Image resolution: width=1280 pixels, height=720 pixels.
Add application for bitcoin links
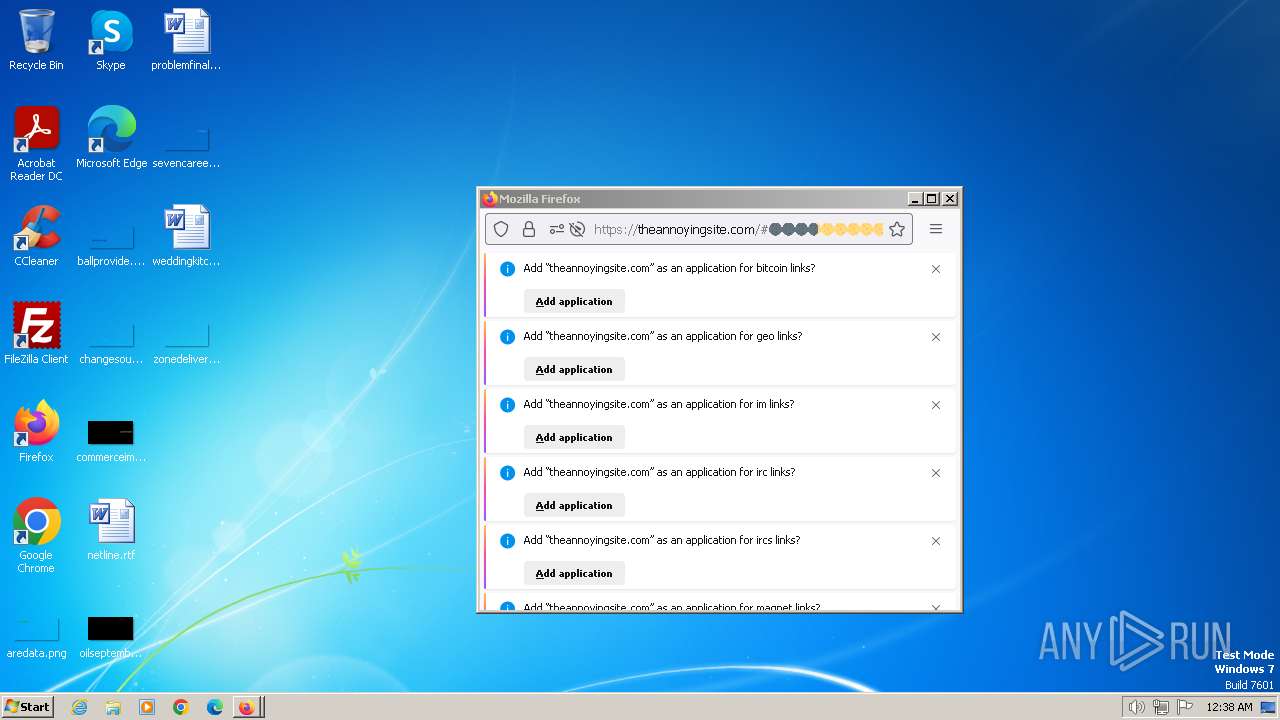574,301
